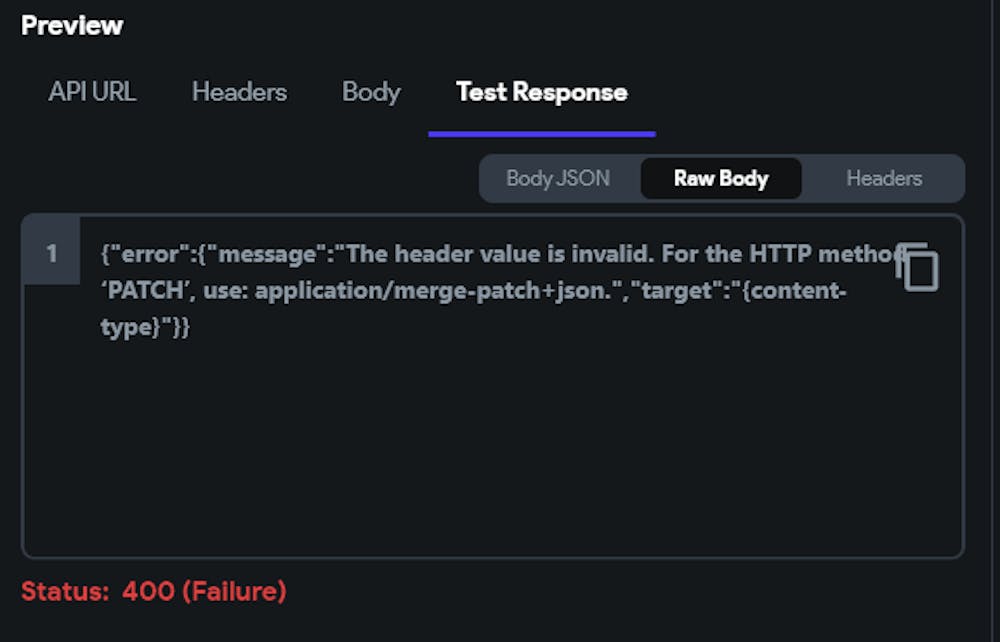Select the Raw Body view option
Screen dimensions: 1000x642
721,179
